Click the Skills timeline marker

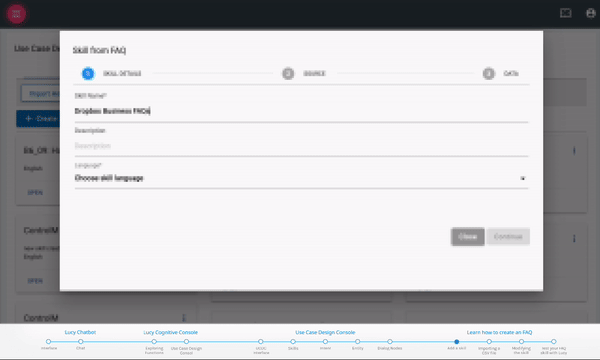293,341
